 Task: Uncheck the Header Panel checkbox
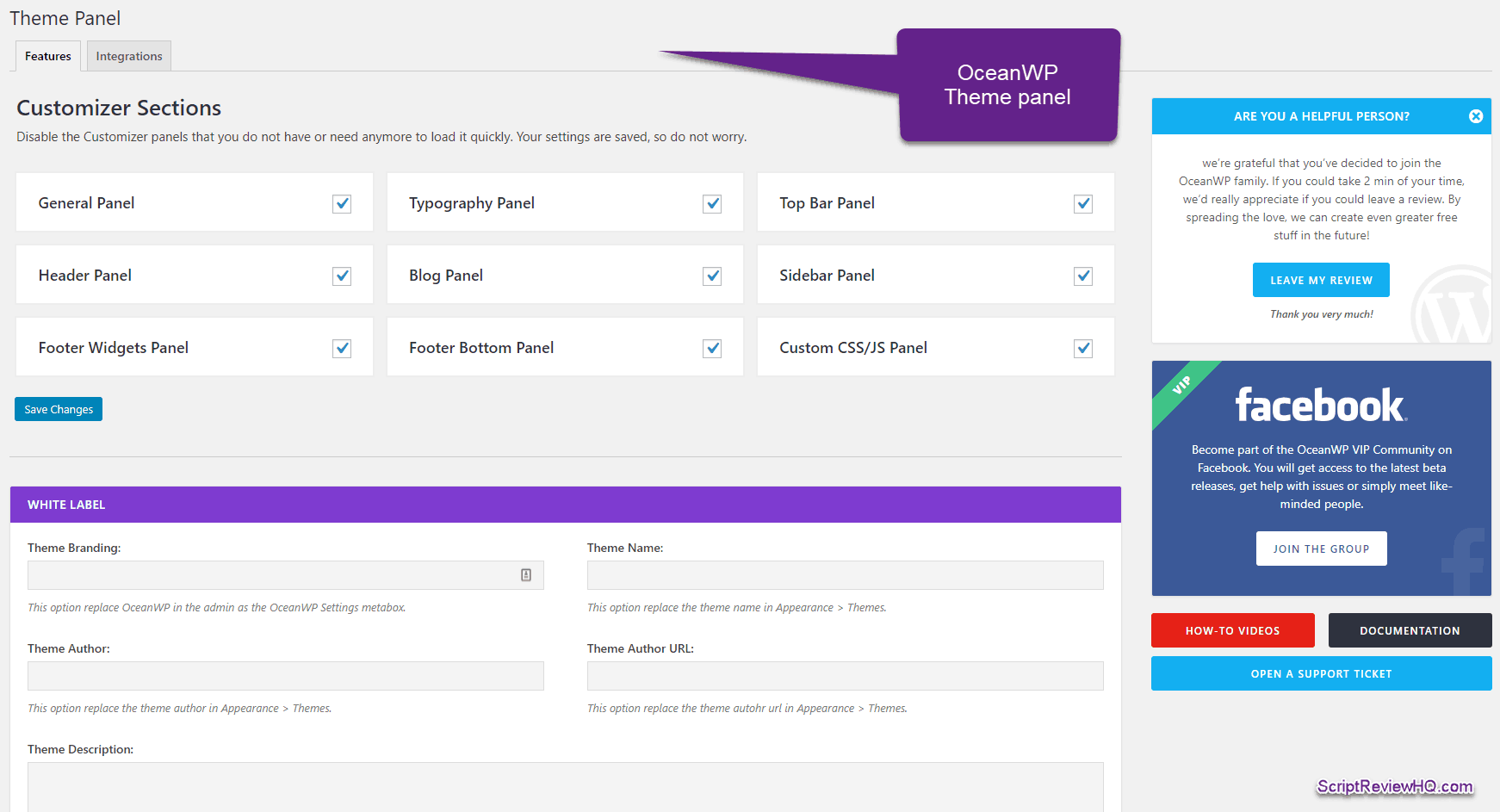[x=342, y=276]
